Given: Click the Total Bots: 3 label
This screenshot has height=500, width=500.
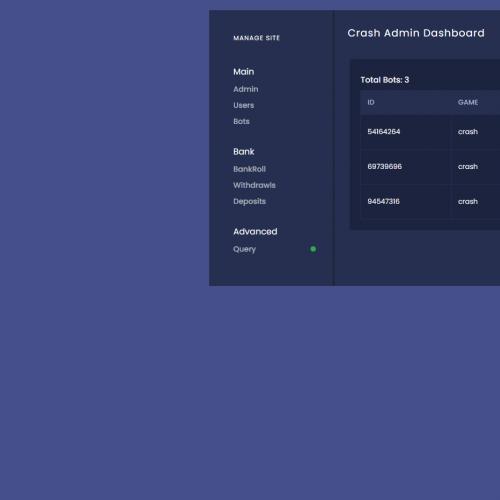Looking at the screenshot, I should click(x=385, y=80).
